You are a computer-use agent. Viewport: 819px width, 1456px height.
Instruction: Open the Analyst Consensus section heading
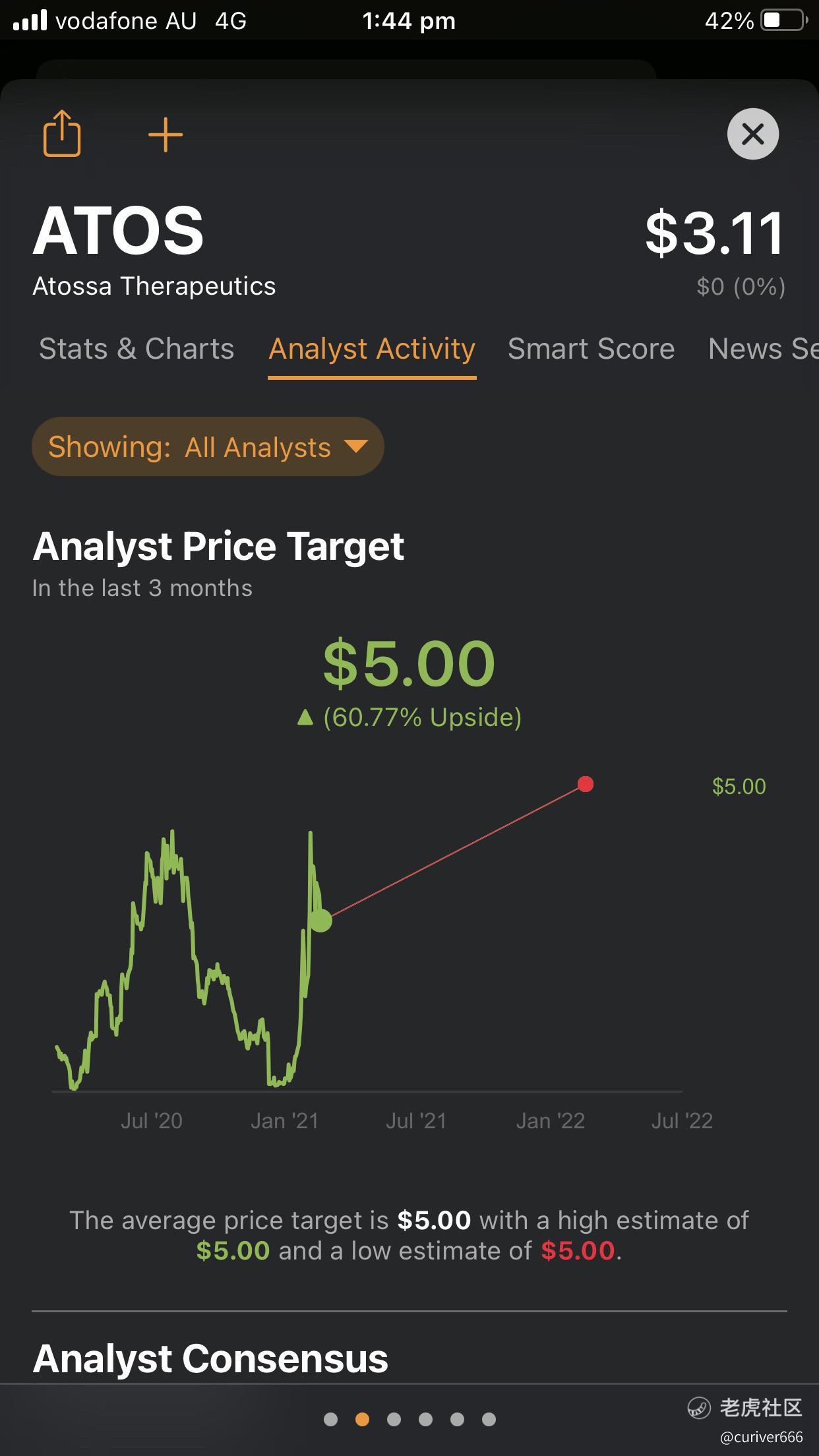click(x=210, y=1358)
